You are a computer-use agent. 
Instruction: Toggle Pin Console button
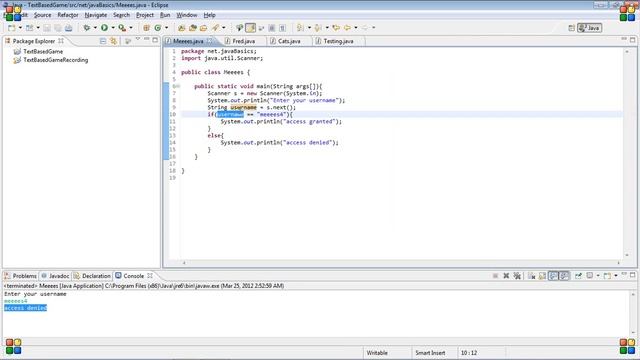point(578,276)
